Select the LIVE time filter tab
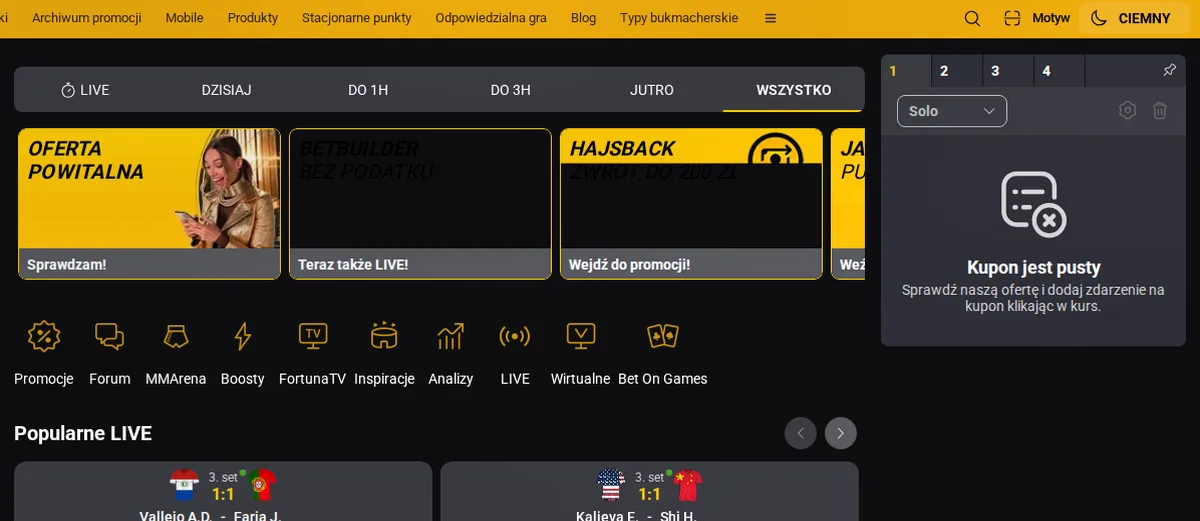This screenshot has height=521, width=1200. point(85,90)
